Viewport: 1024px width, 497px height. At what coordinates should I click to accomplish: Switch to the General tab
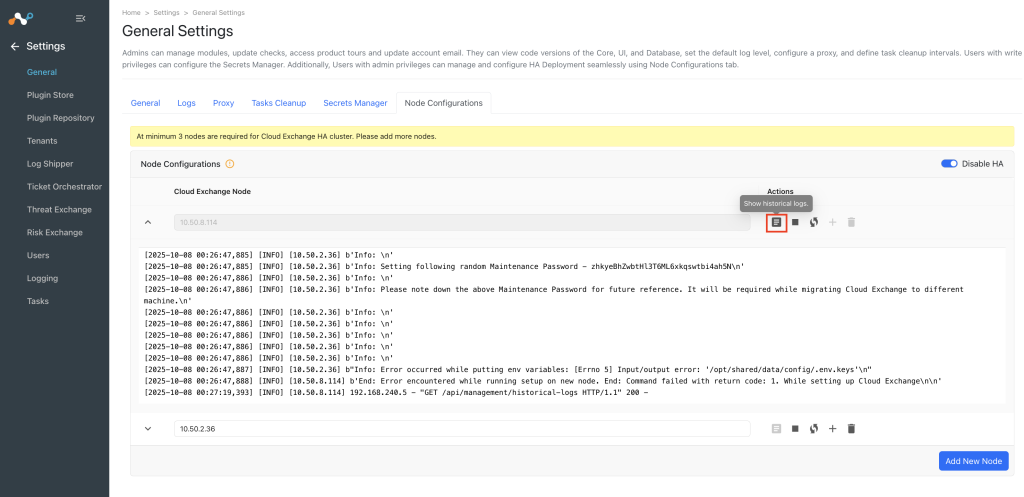coord(146,103)
